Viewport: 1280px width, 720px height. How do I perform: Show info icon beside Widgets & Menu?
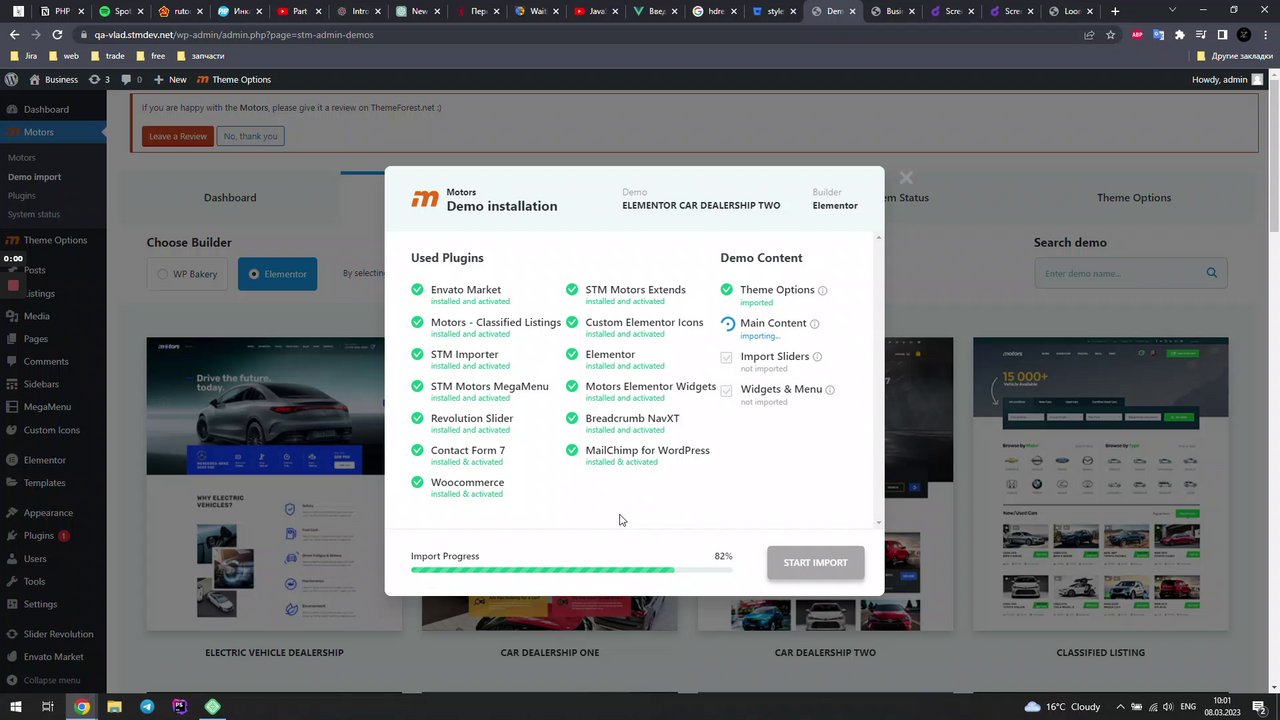[x=830, y=390]
